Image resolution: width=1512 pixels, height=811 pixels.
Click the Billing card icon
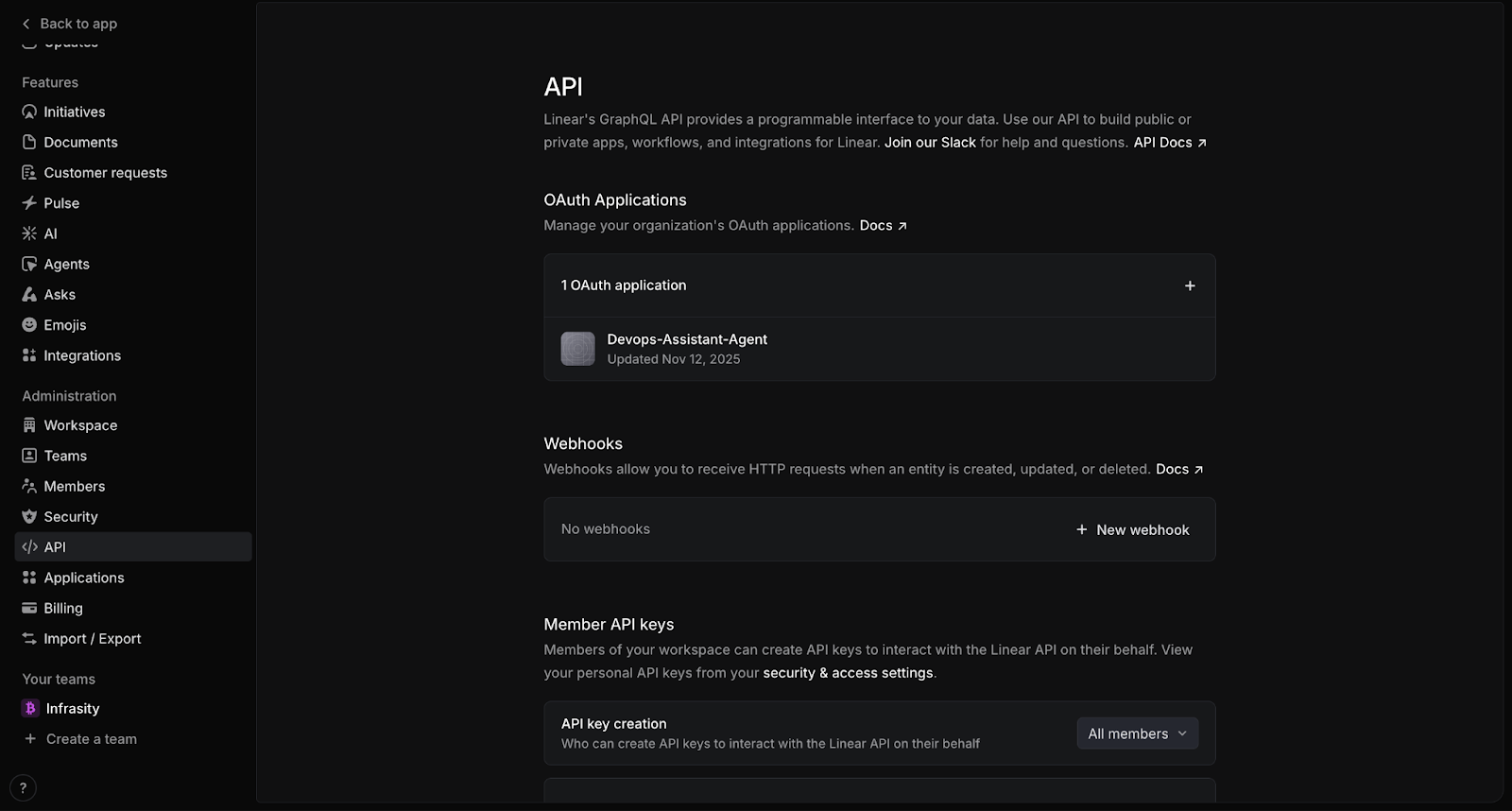pyautogui.click(x=29, y=608)
